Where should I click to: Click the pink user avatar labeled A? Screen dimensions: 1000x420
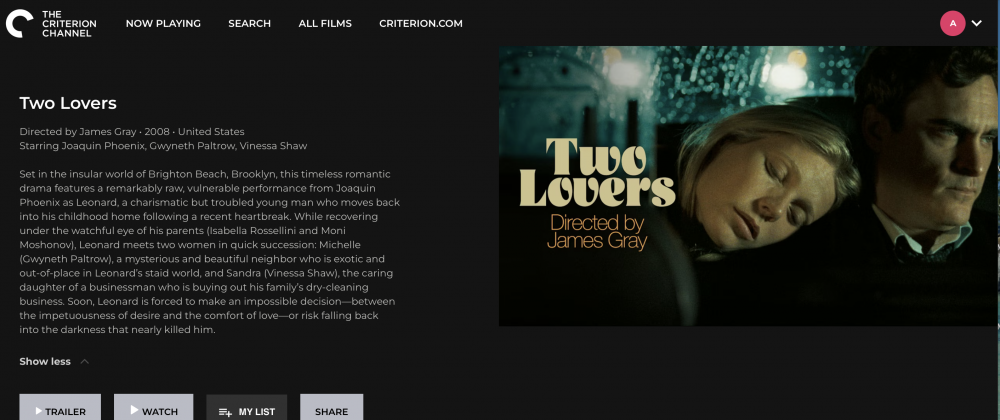pyautogui.click(x=953, y=24)
